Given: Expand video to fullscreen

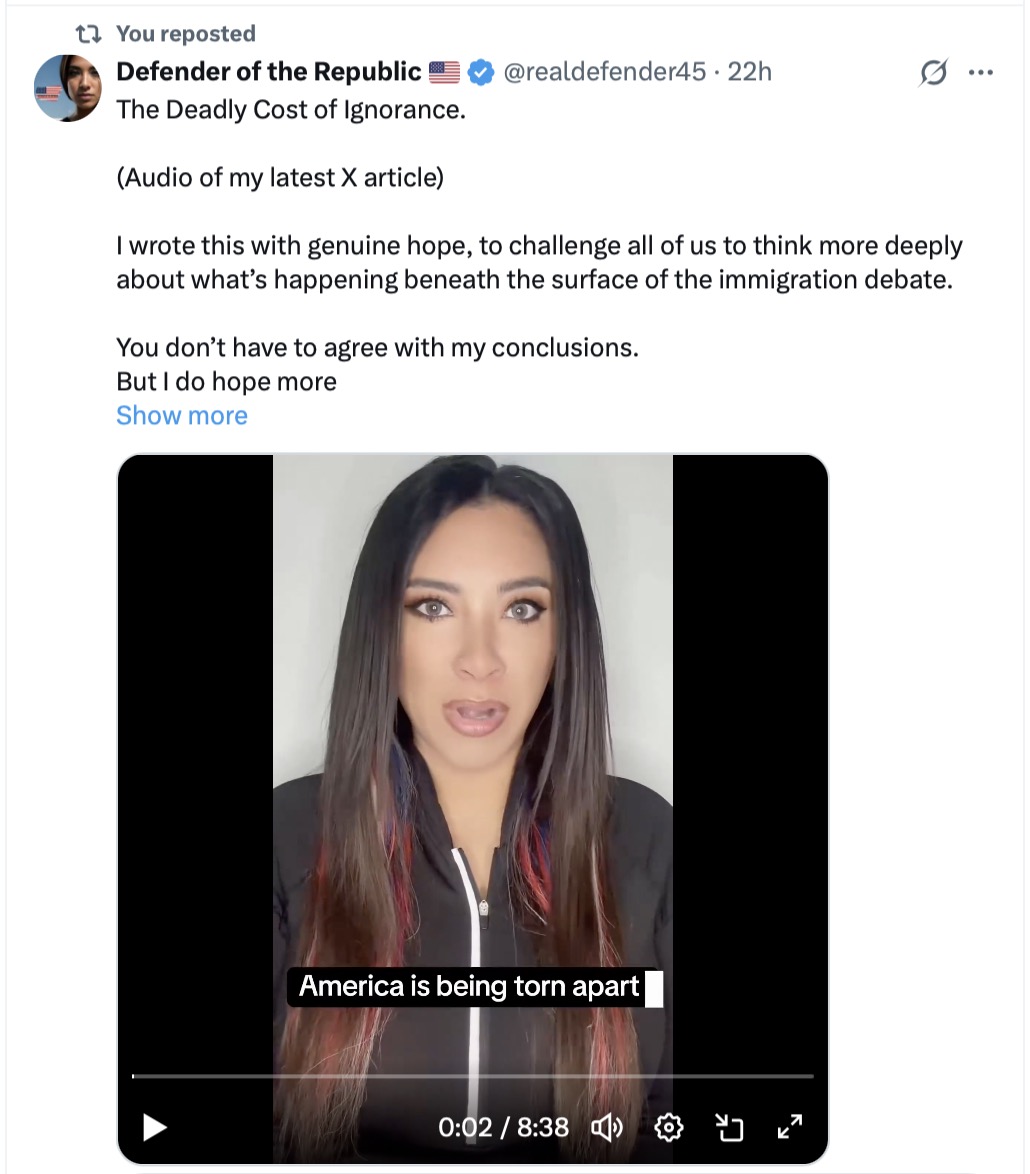Looking at the screenshot, I should coord(790,1127).
